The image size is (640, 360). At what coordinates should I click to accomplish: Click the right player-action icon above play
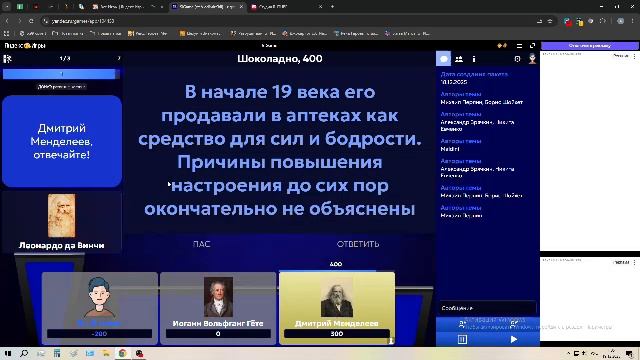click(x=514, y=324)
